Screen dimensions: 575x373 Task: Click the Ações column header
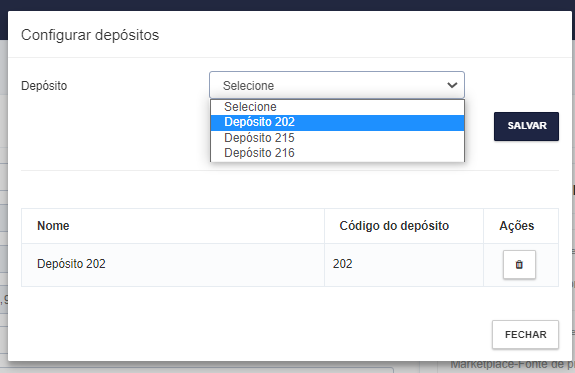[516, 226]
